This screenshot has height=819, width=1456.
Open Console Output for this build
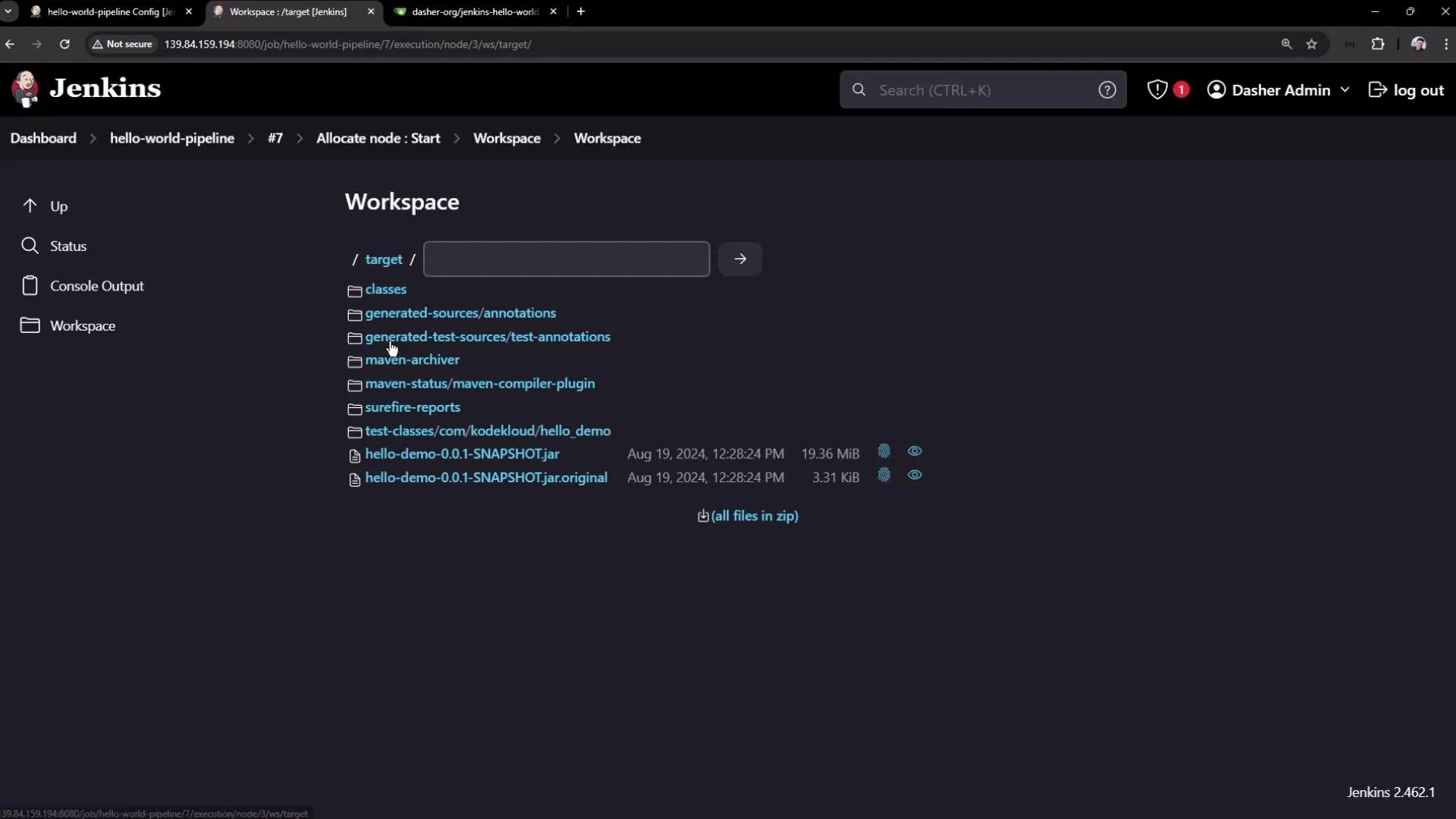(99, 286)
